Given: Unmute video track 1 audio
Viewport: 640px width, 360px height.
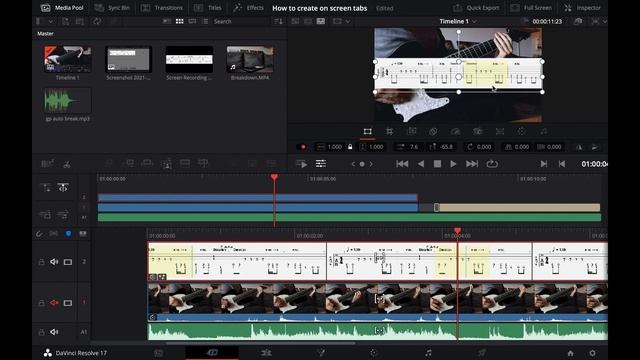Looking at the screenshot, I should [54, 303].
